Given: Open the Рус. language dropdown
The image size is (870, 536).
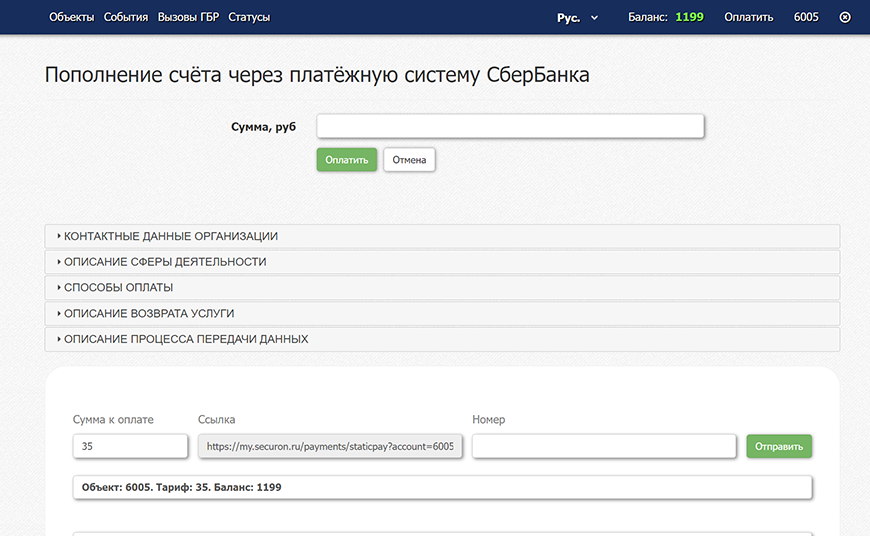Looking at the screenshot, I should (577, 18).
